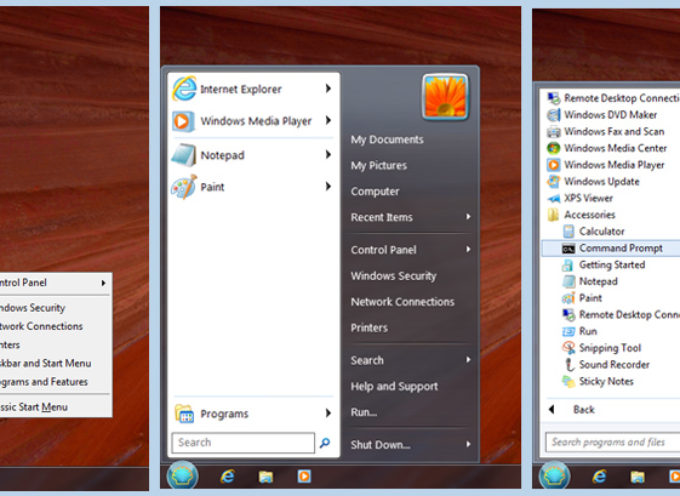
Task: Open Windows DVD Maker in right programs list
Action: point(610,115)
